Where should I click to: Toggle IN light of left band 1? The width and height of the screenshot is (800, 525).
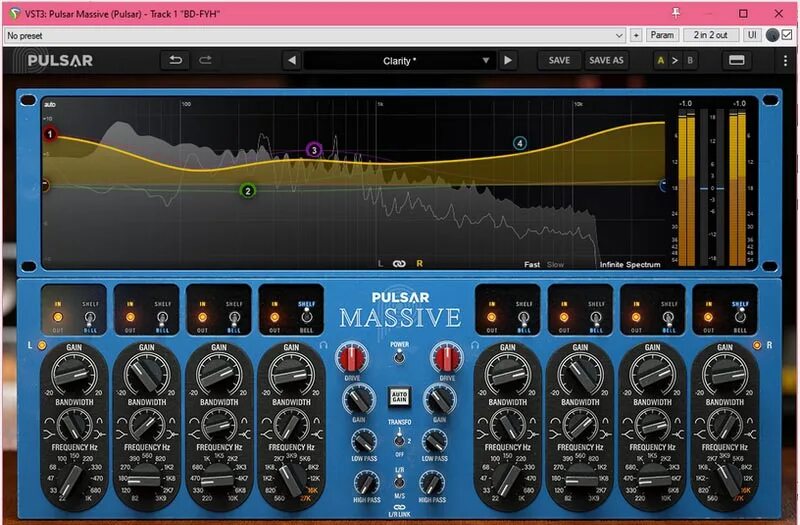point(58,317)
